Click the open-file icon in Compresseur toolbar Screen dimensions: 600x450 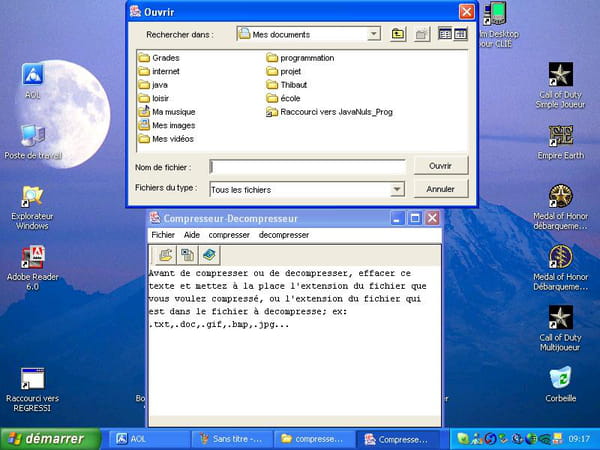pyautogui.click(x=165, y=255)
